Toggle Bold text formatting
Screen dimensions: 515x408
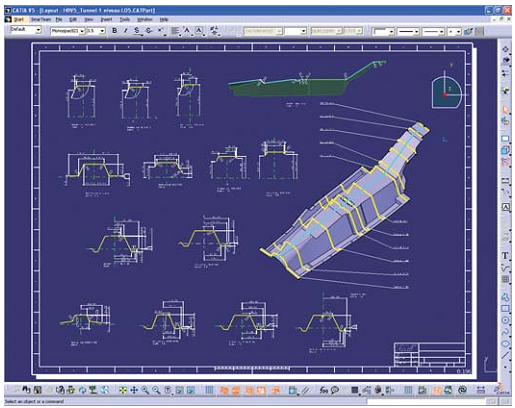click(115, 31)
